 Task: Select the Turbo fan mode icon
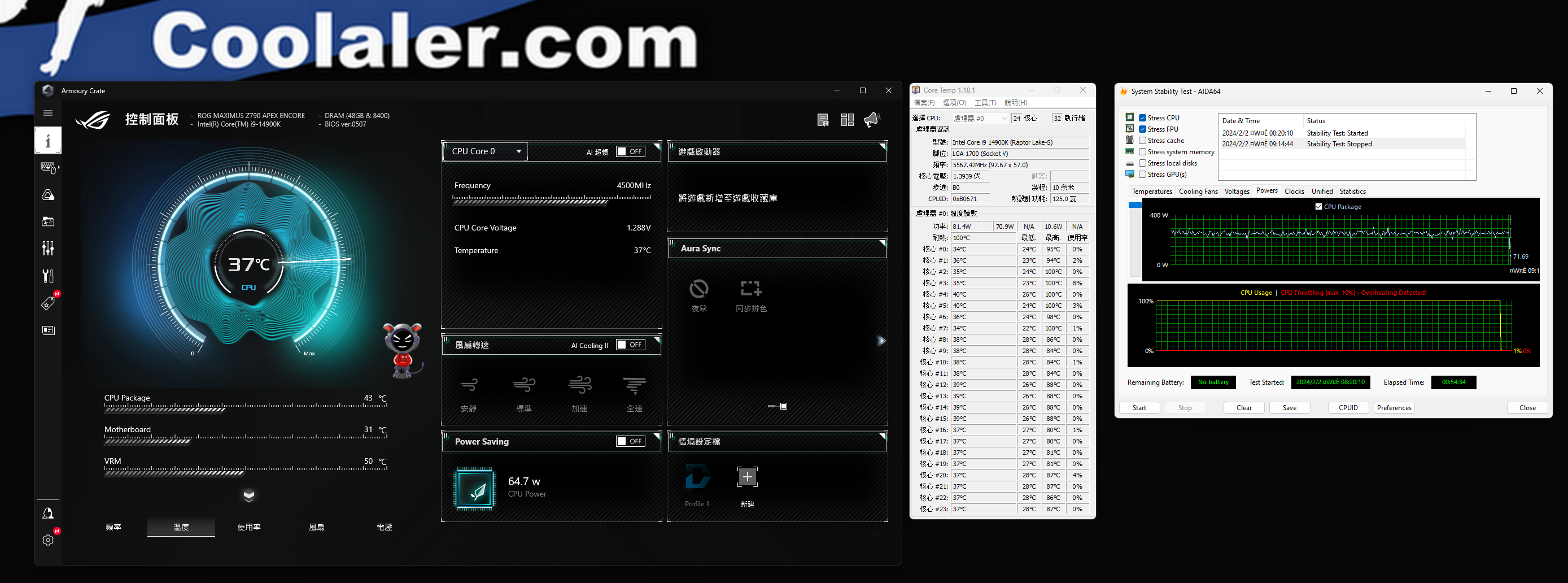pos(579,385)
